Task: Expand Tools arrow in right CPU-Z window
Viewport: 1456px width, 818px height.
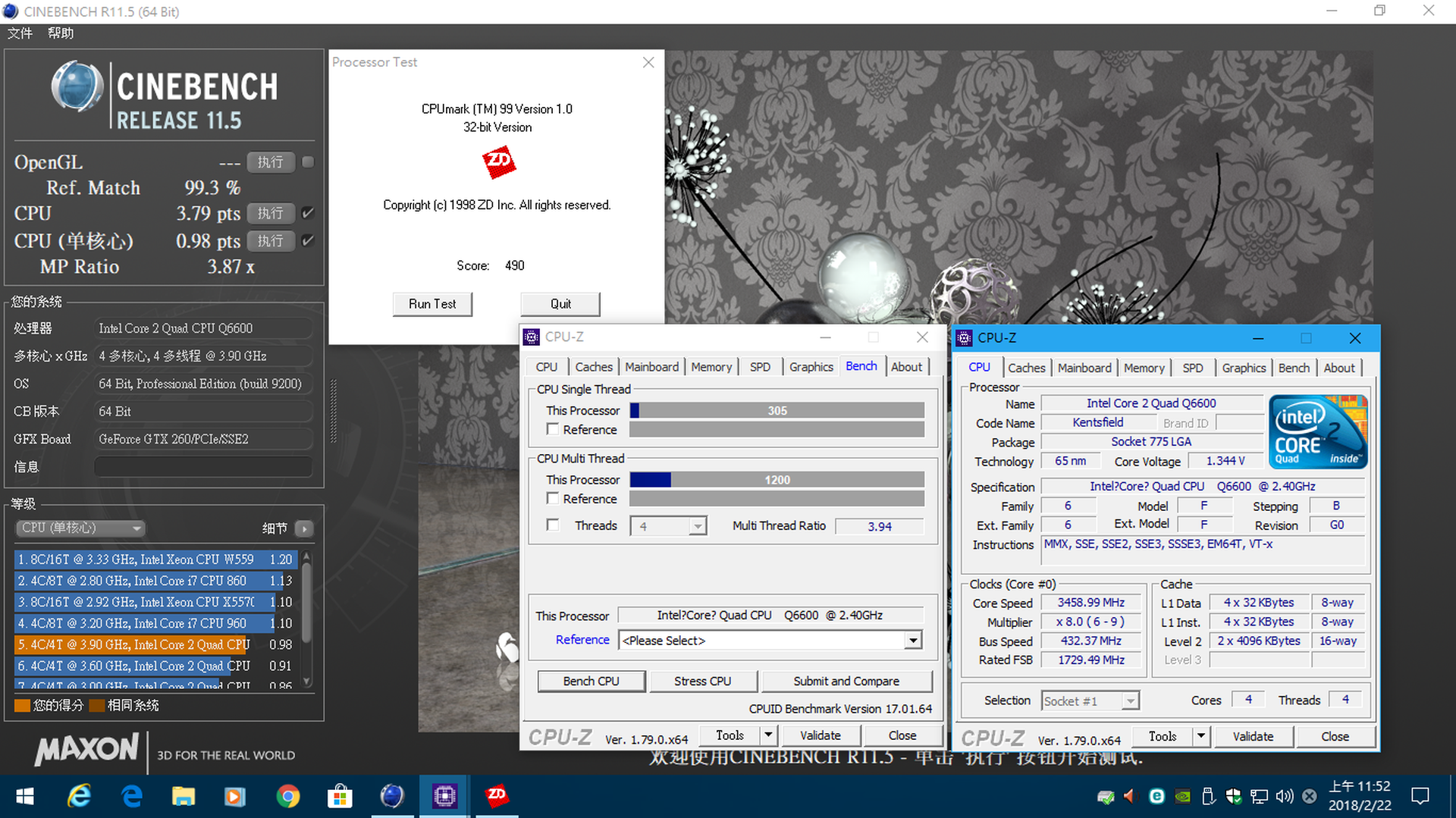Action: [x=1200, y=735]
